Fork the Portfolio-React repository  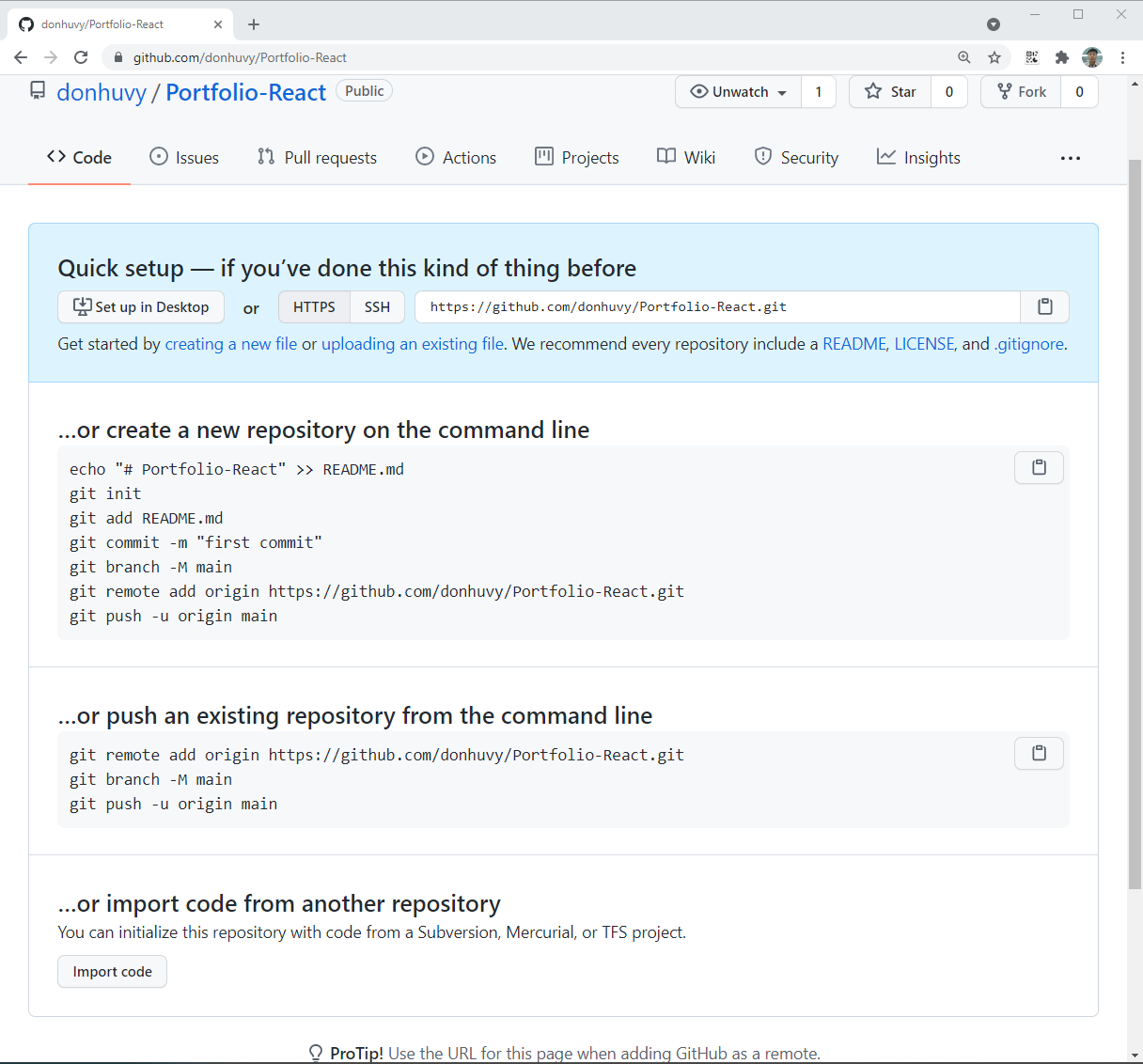(1021, 92)
